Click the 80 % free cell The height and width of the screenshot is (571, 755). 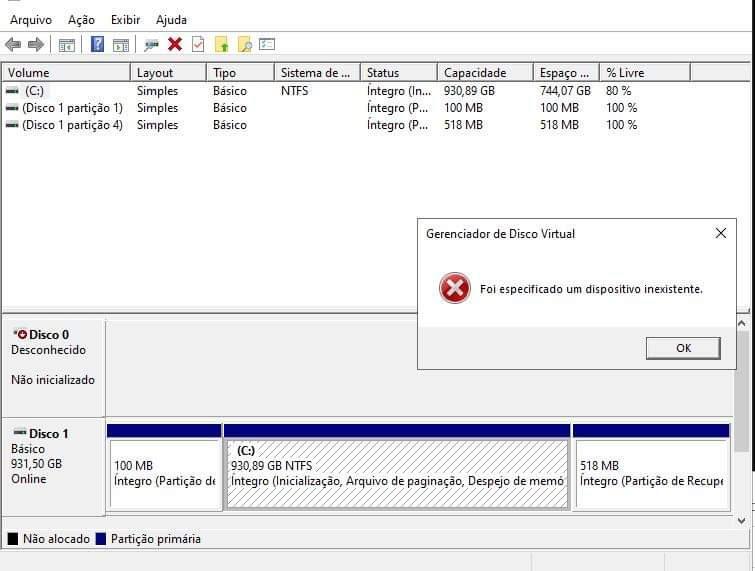[x=618, y=91]
